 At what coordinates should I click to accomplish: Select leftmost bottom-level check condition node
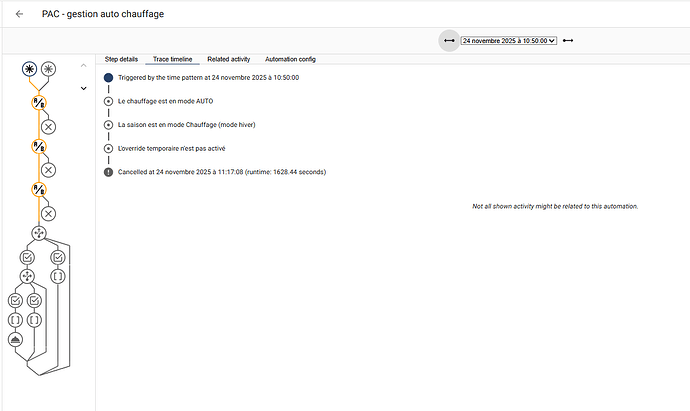[15, 301]
